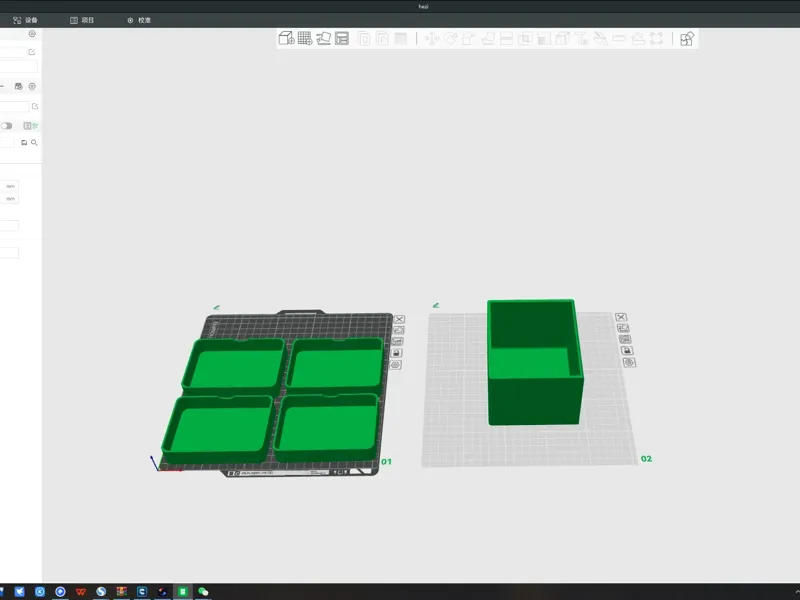Click the save preset icon
800x600 pixels.
coord(24,143)
